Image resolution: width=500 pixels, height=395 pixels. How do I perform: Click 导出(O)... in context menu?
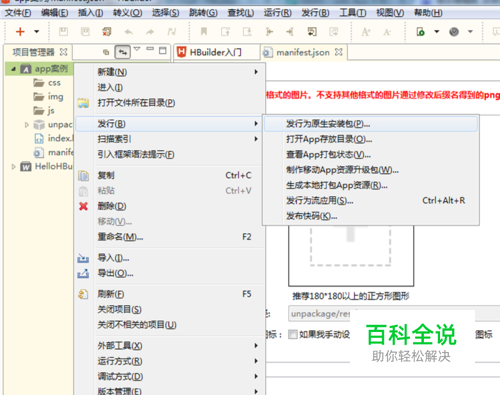[x=170, y=273]
